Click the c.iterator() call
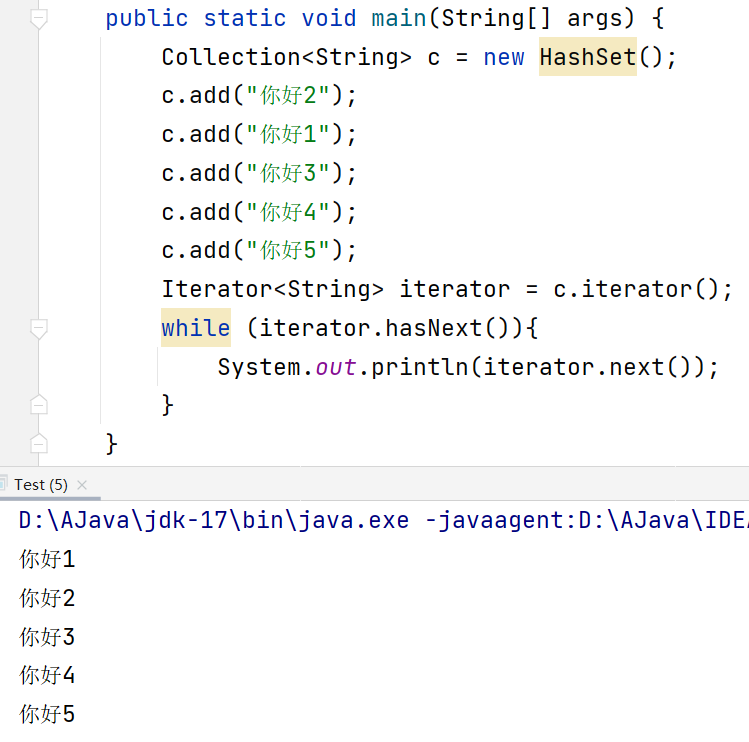The image size is (749, 742). pyautogui.click(x=636, y=289)
